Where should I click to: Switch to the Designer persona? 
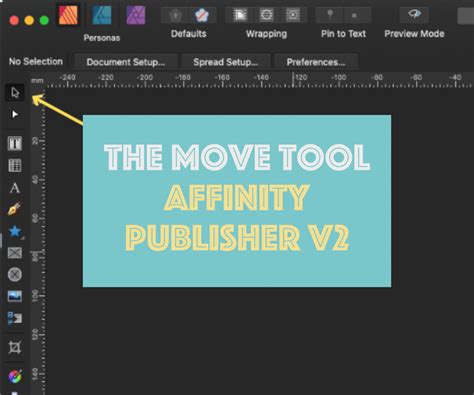102,15
